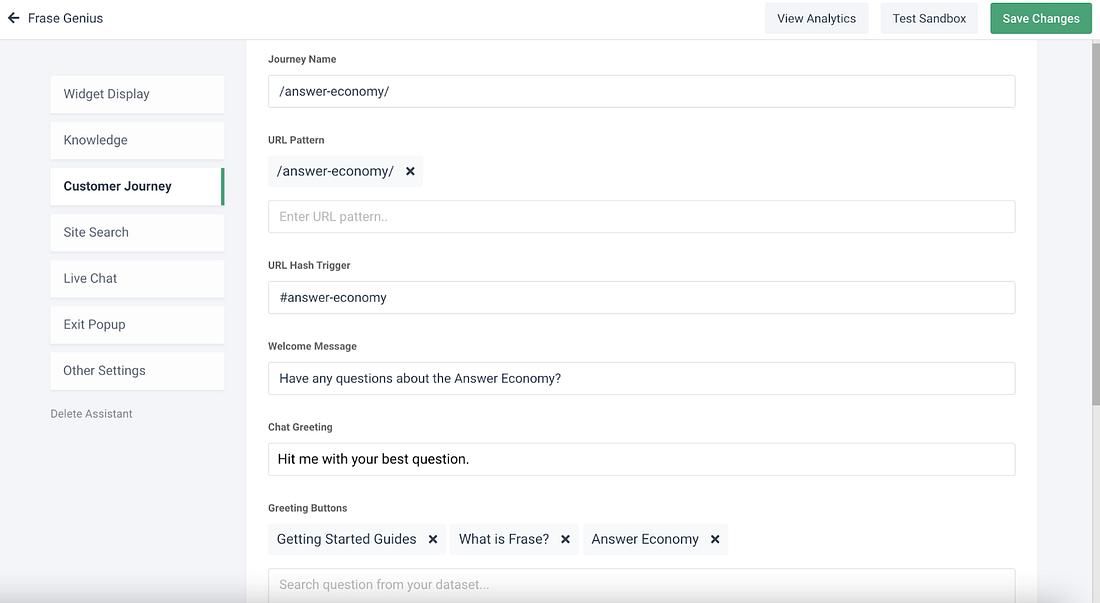Open the Test Sandbox
1100x603 pixels.
930,18
